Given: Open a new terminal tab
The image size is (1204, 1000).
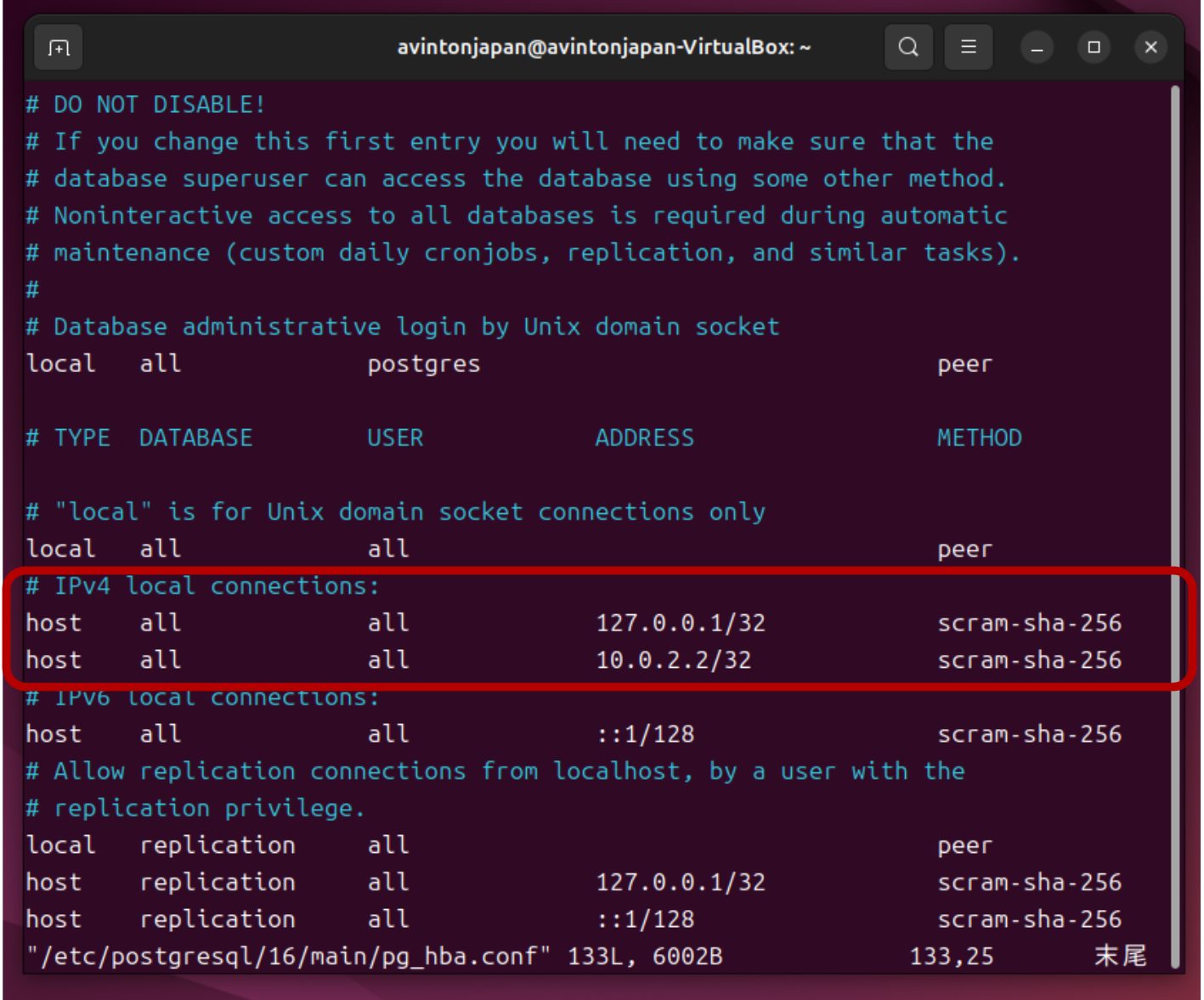Looking at the screenshot, I should tap(59, 48).
